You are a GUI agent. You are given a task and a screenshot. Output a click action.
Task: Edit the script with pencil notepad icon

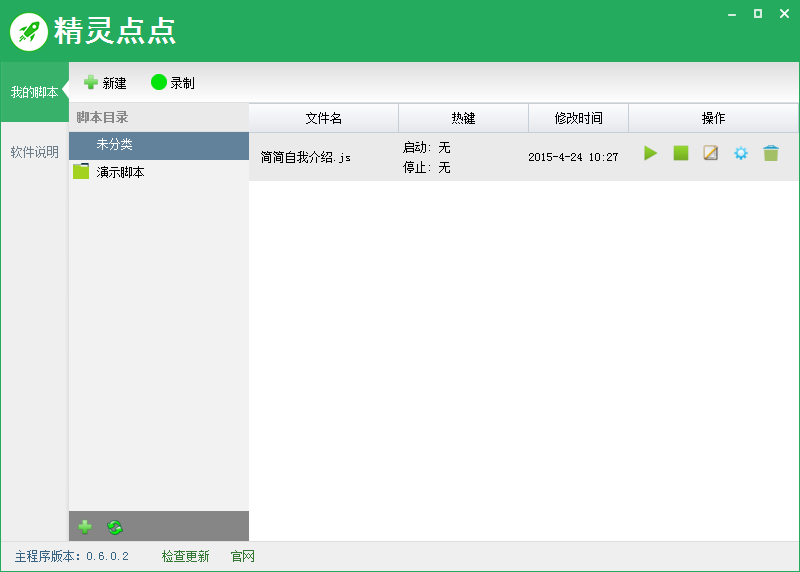click(711, 154)
